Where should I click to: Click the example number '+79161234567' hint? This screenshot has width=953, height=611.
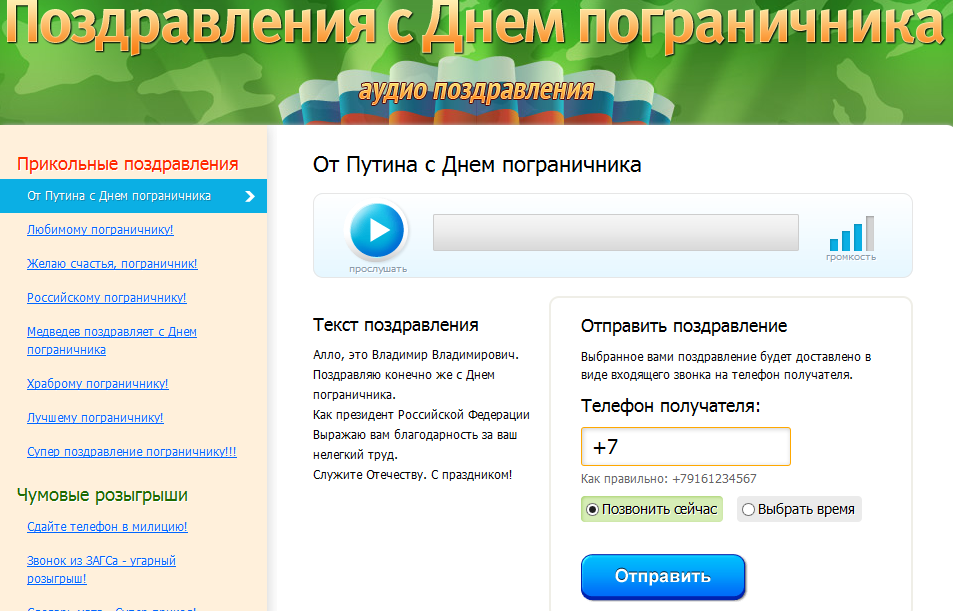(x=714, y=479)
